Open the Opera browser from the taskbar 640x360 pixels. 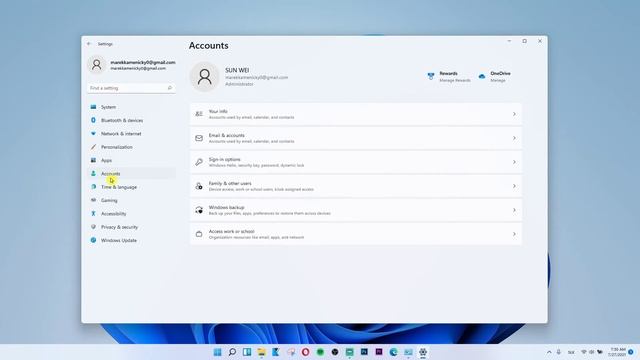305,352
